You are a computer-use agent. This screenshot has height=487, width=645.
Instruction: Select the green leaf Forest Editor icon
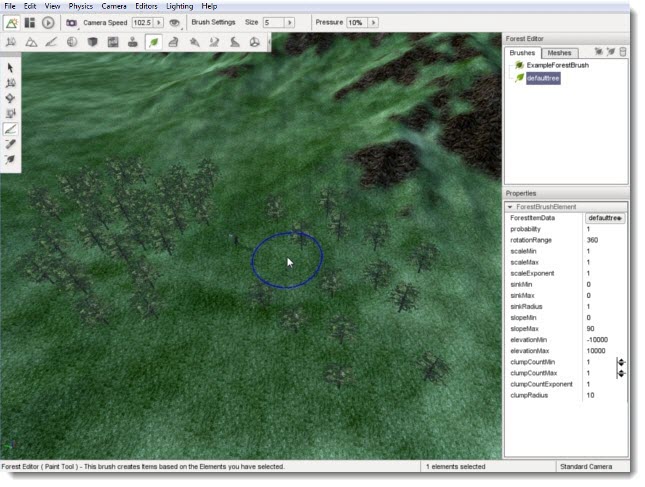(153, 42)
